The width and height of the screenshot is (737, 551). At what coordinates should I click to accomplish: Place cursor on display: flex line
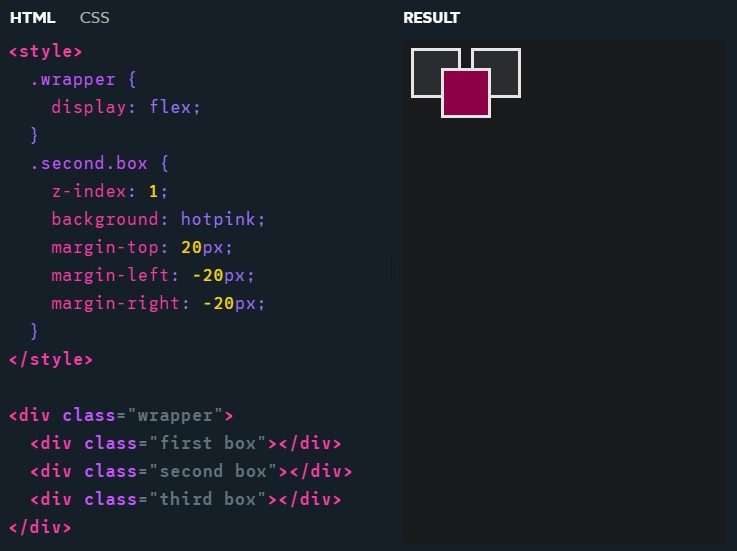[126, 107]
